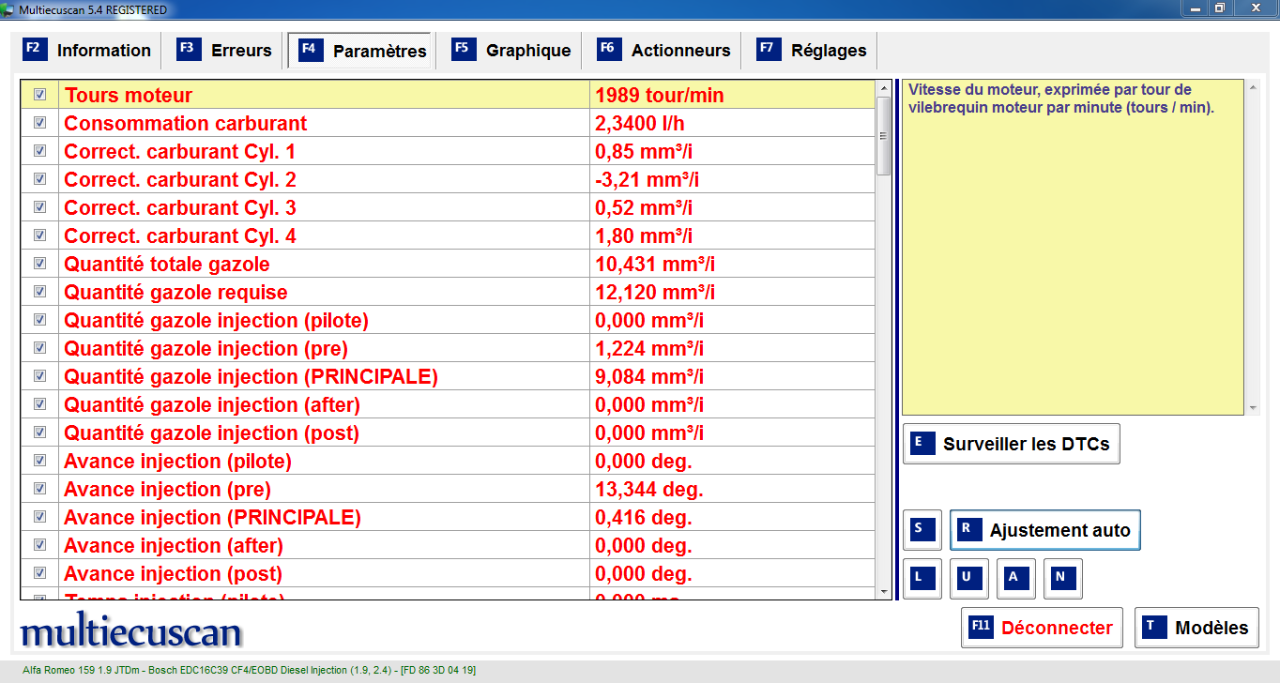Open the Graphique tab
Viewport: 1280px width, 683px height.
coord(512,50)
